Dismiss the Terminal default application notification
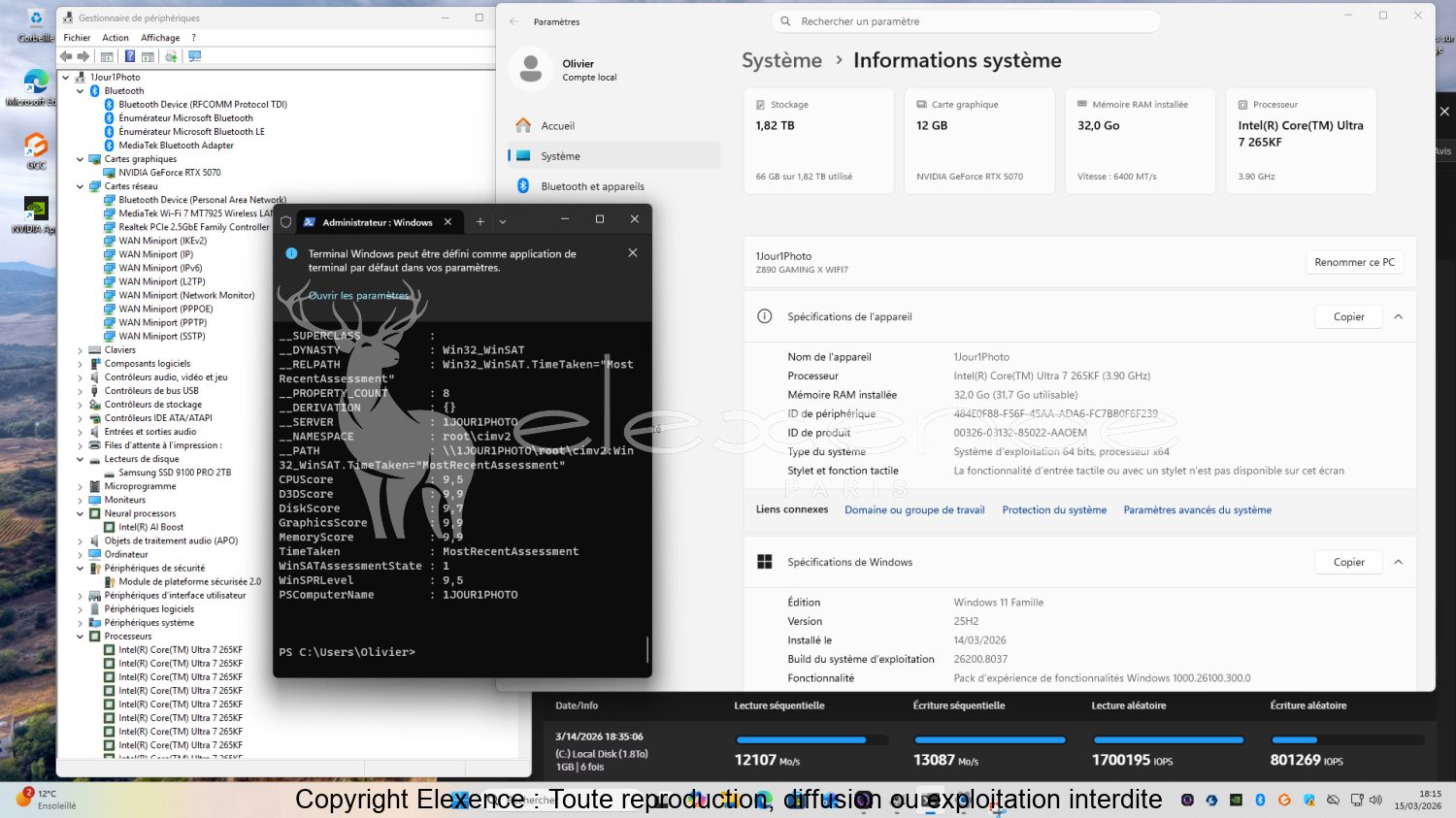The height and width of the screenshot is (818, 1456). pos(633,253)
